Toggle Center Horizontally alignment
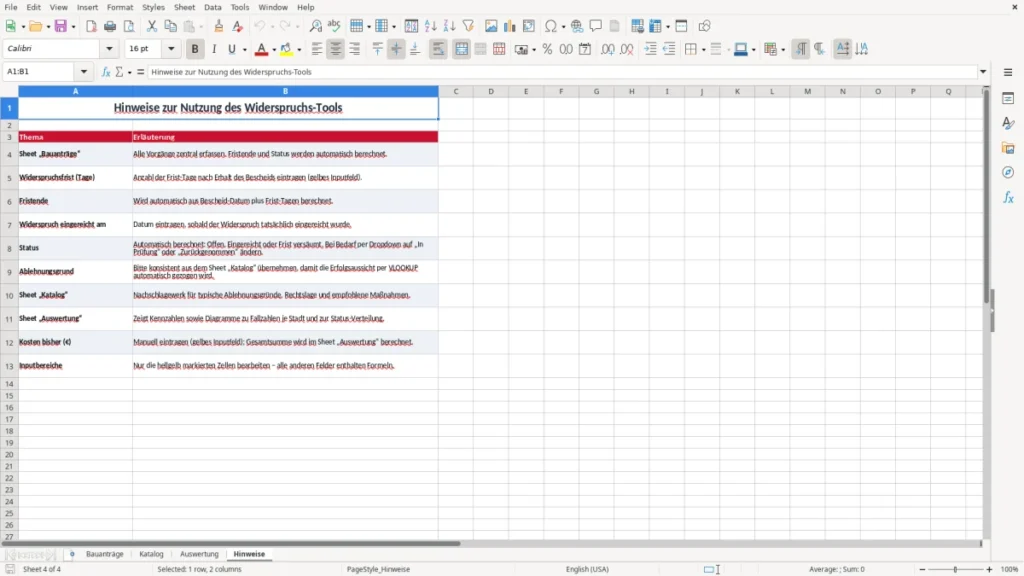1024x576 pixels. point(336,49)
